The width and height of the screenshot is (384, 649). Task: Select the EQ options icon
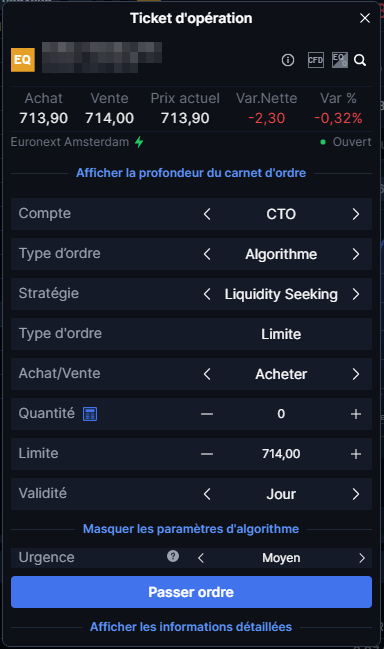point(340,60)
